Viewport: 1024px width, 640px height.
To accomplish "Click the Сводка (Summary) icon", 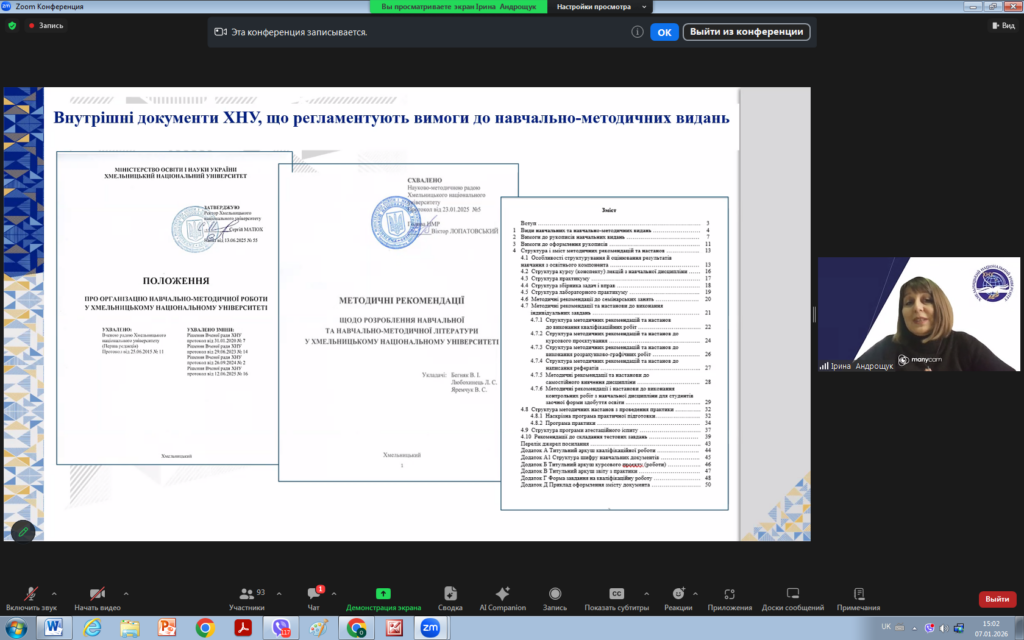I will 450,598.
